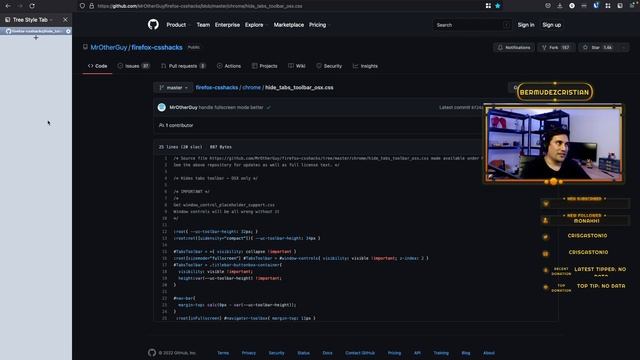This screenshot has height=360, width=640.
Task: Click the grid icon left of bookmark star
Action: 488,6
